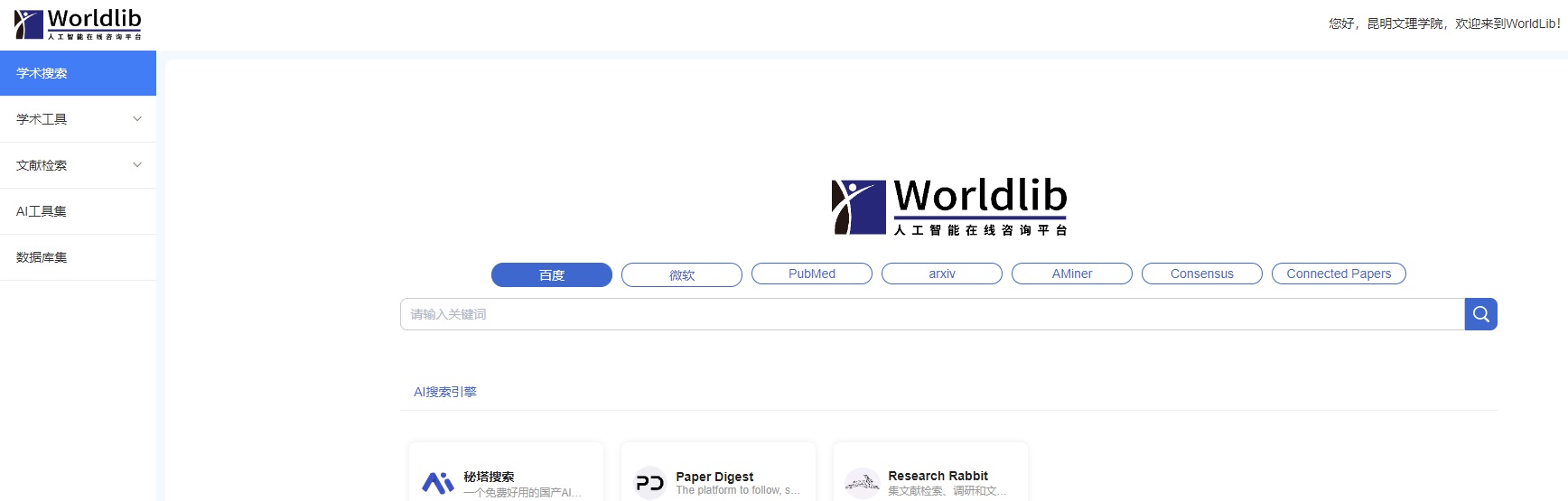Viewport: 1568px width, 501px height.
Task: Click the blue magnifier search button
Action: tap(1480, 314)
